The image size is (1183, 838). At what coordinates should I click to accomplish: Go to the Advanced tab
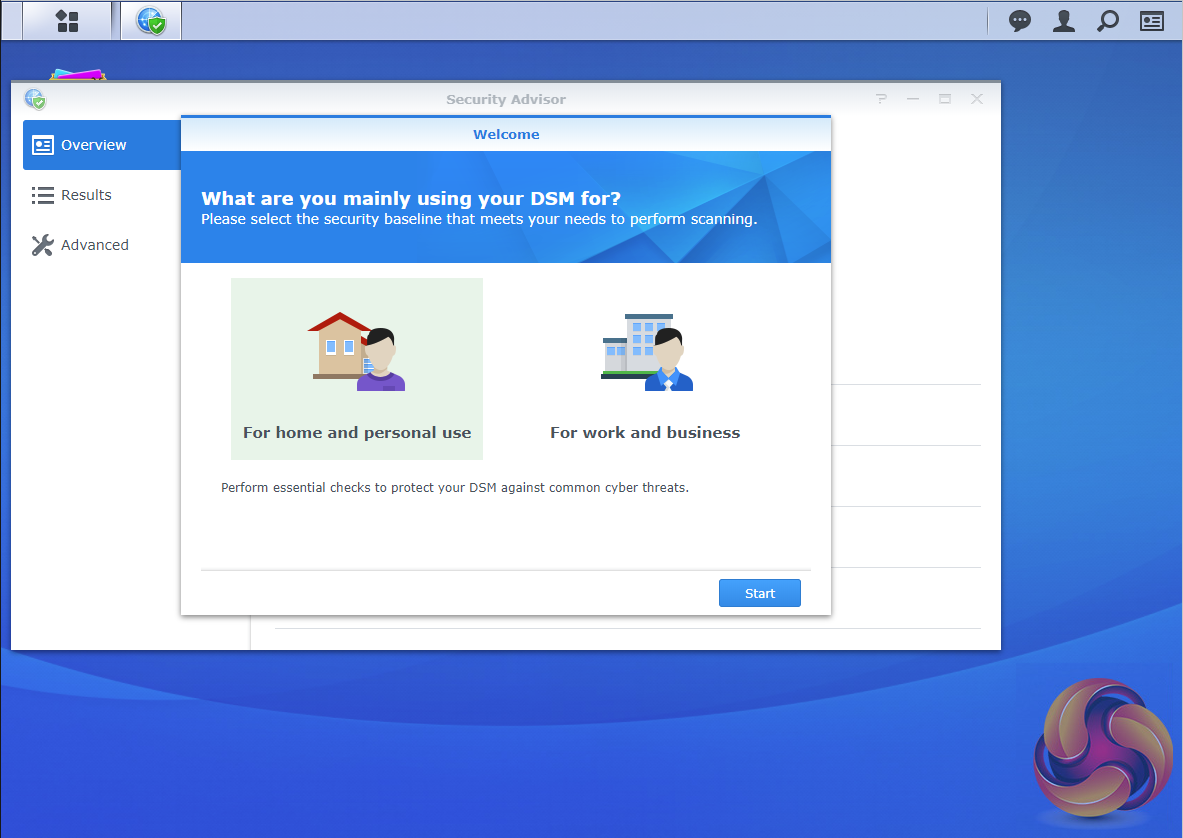102,245
